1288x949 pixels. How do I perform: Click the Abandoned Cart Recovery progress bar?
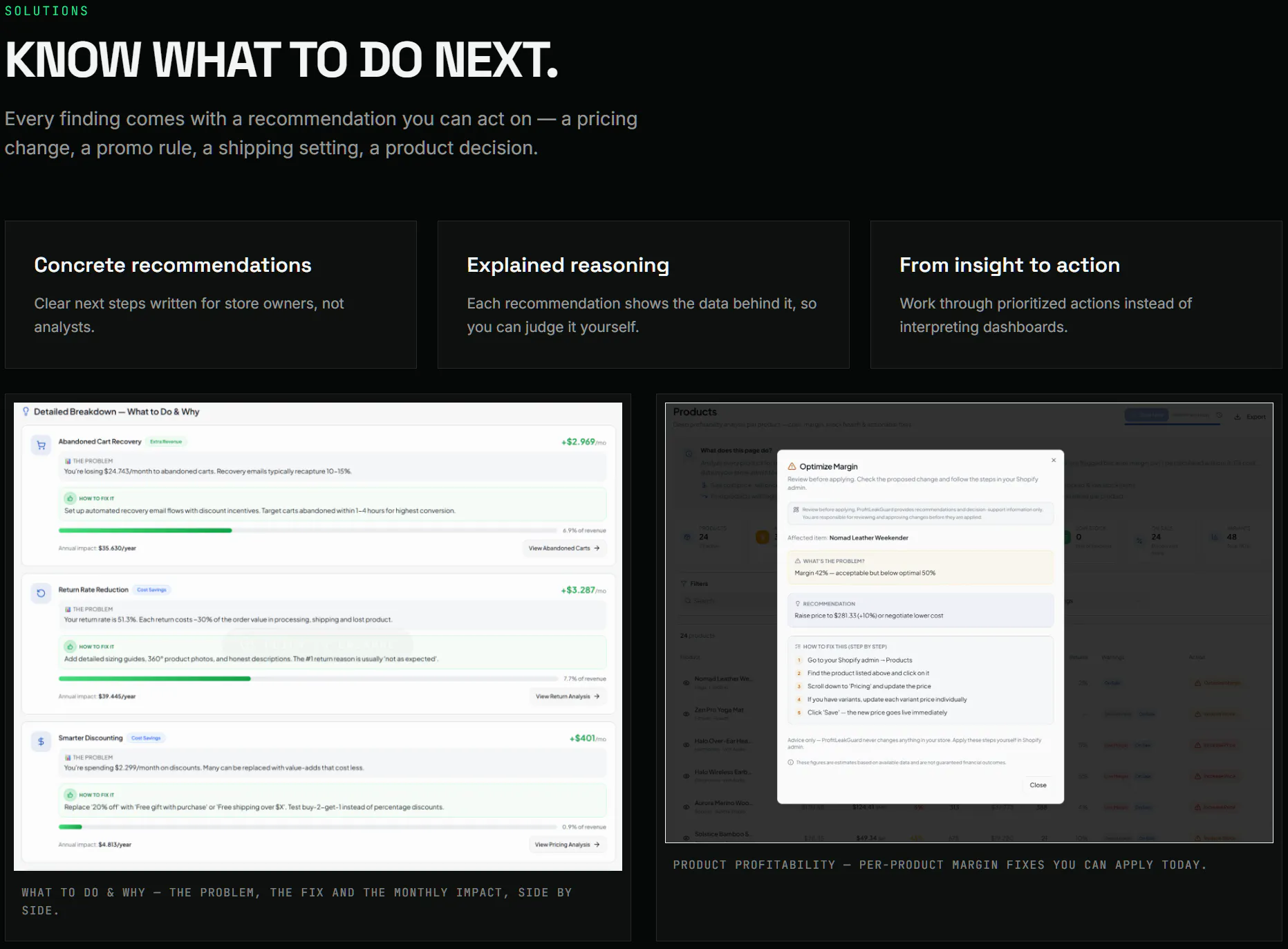coord(308,531)
